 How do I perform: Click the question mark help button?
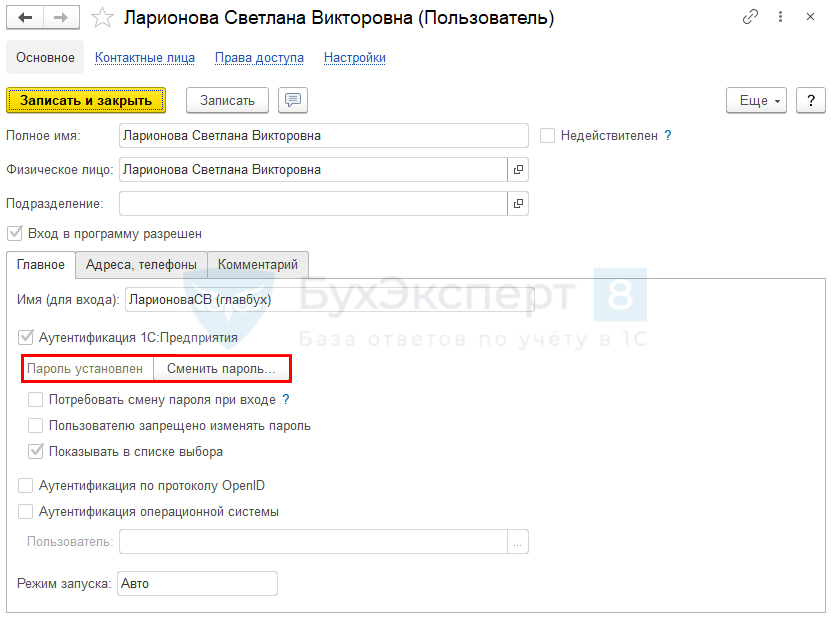(x=811, y=100)
